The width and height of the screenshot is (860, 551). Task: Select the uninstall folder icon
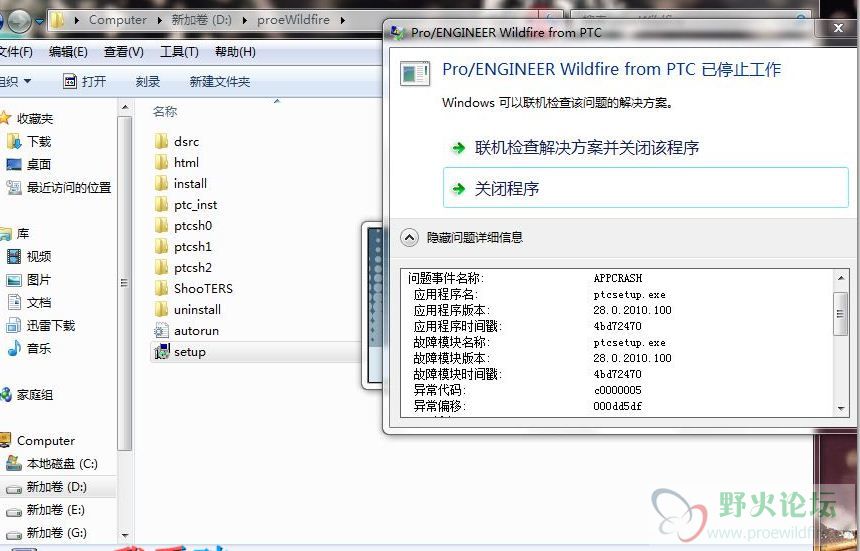(x=161, y=310)
